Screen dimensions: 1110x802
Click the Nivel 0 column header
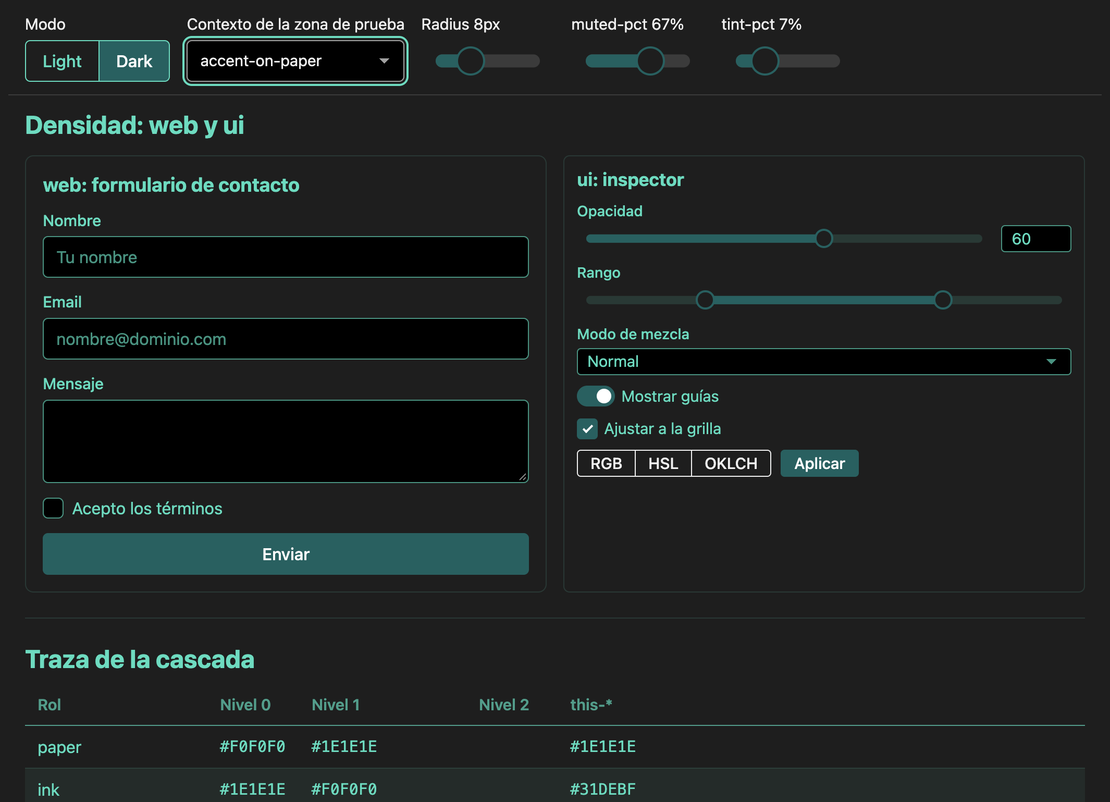(x=245, y=705)
